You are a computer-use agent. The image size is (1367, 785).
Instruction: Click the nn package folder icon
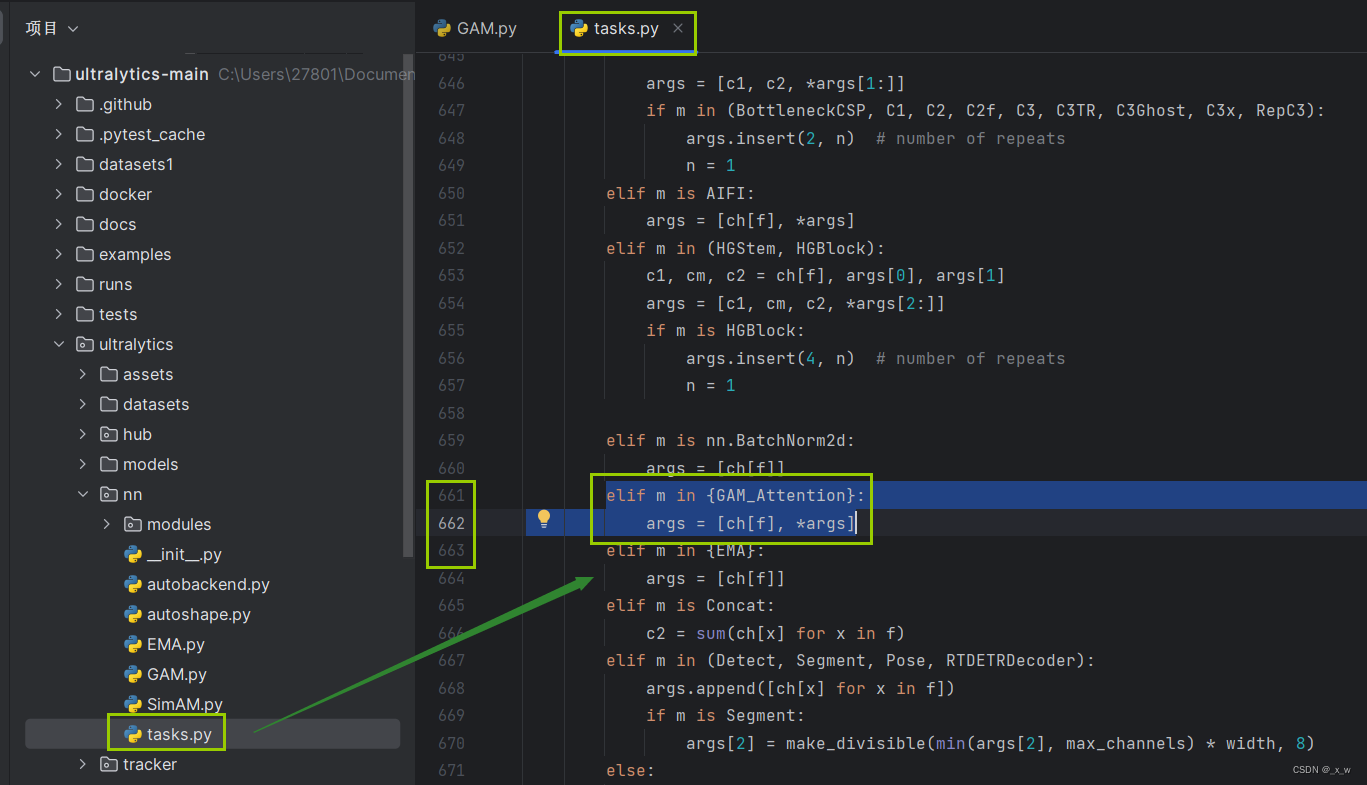pyautogui.click(x=109, y=494)
